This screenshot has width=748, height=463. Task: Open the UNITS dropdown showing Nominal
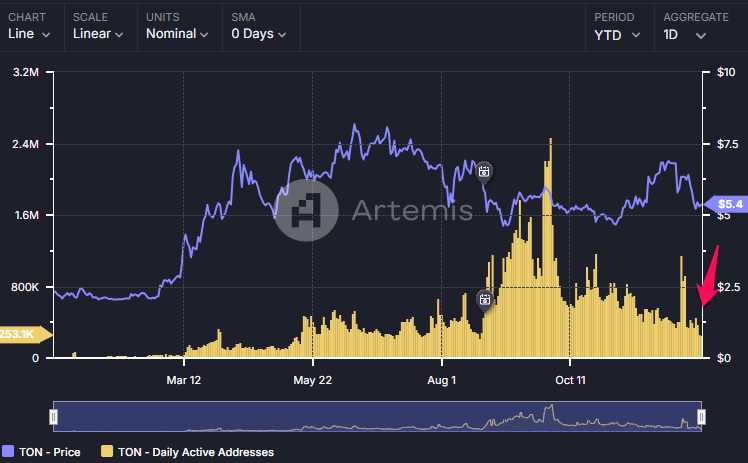click(177, 34)
